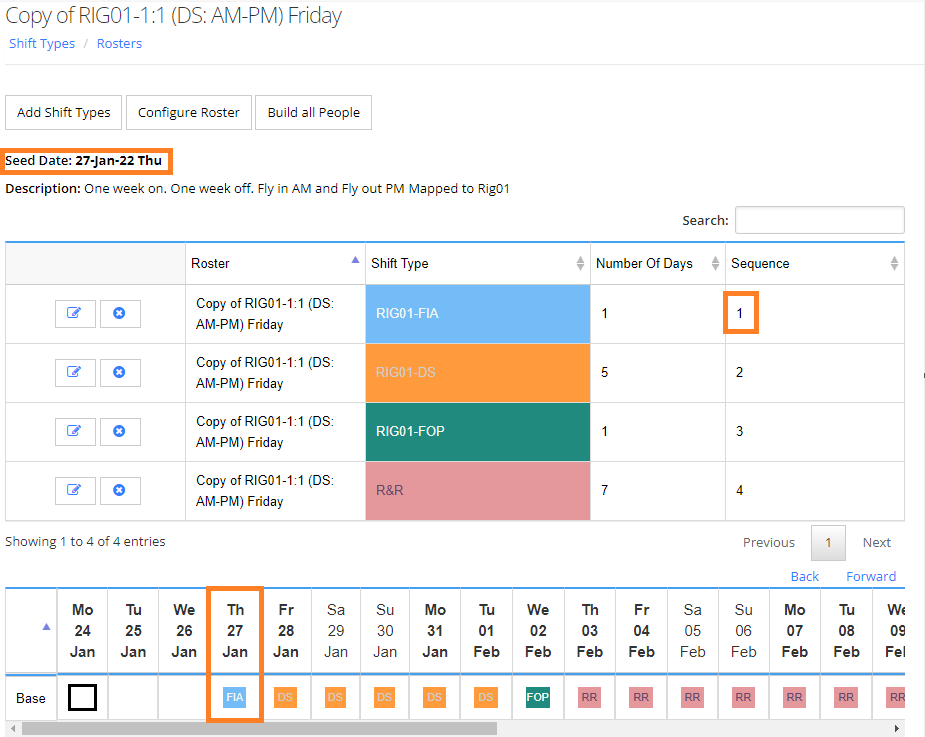
Task: Tick the empty box under Mo 24 Jan
Action: pyautogui.click(x=82, y=697)
